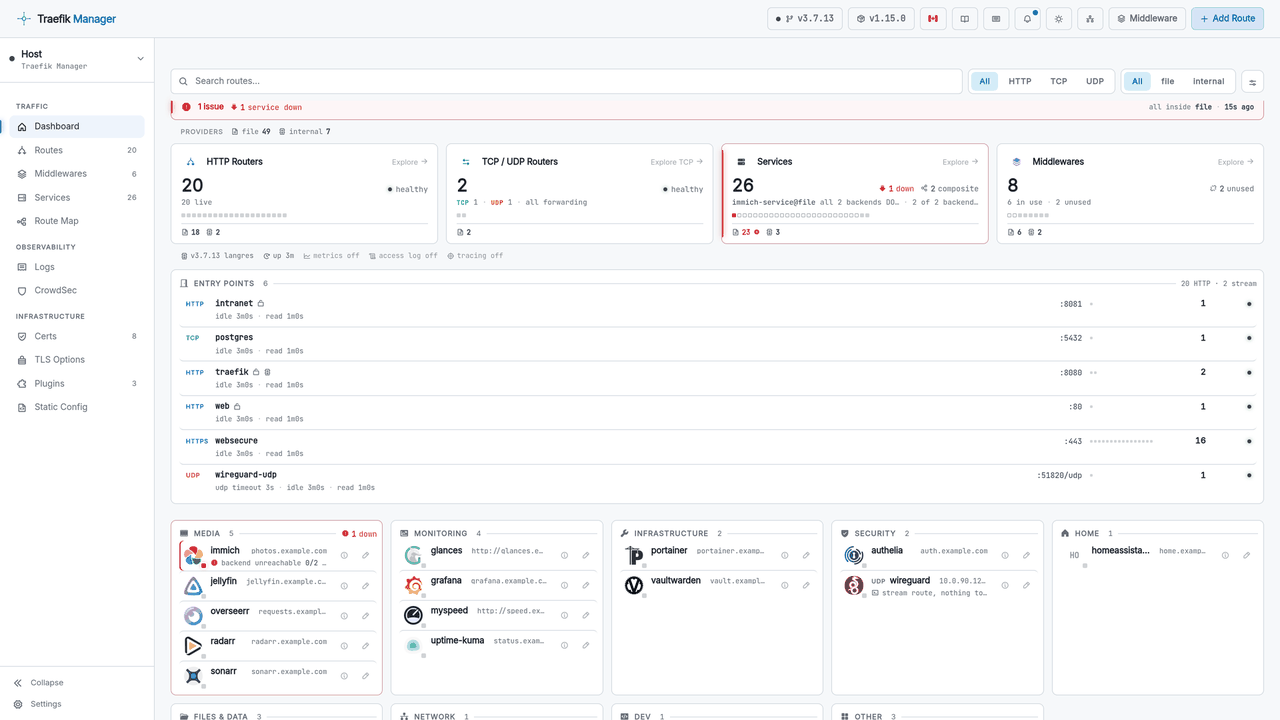The width and height of the screenshot is (1280, 720).
Task: Open the v3.7.13 Traefik version selector
Action: click(805, 18)
